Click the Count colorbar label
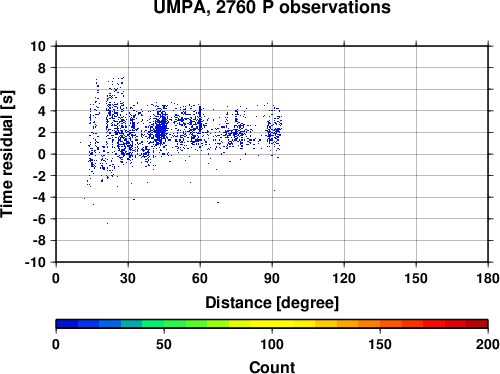The width and height of the screenshot is (500, 374). [x=272, y=367]
